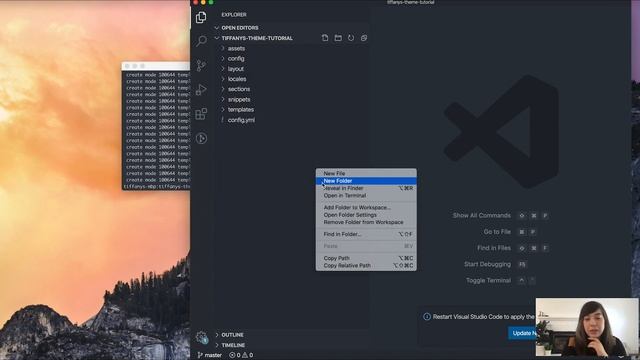Choose Copy Path from context menu
The width and height of the screenshot is (640, 360).
[x=366, y=258]
